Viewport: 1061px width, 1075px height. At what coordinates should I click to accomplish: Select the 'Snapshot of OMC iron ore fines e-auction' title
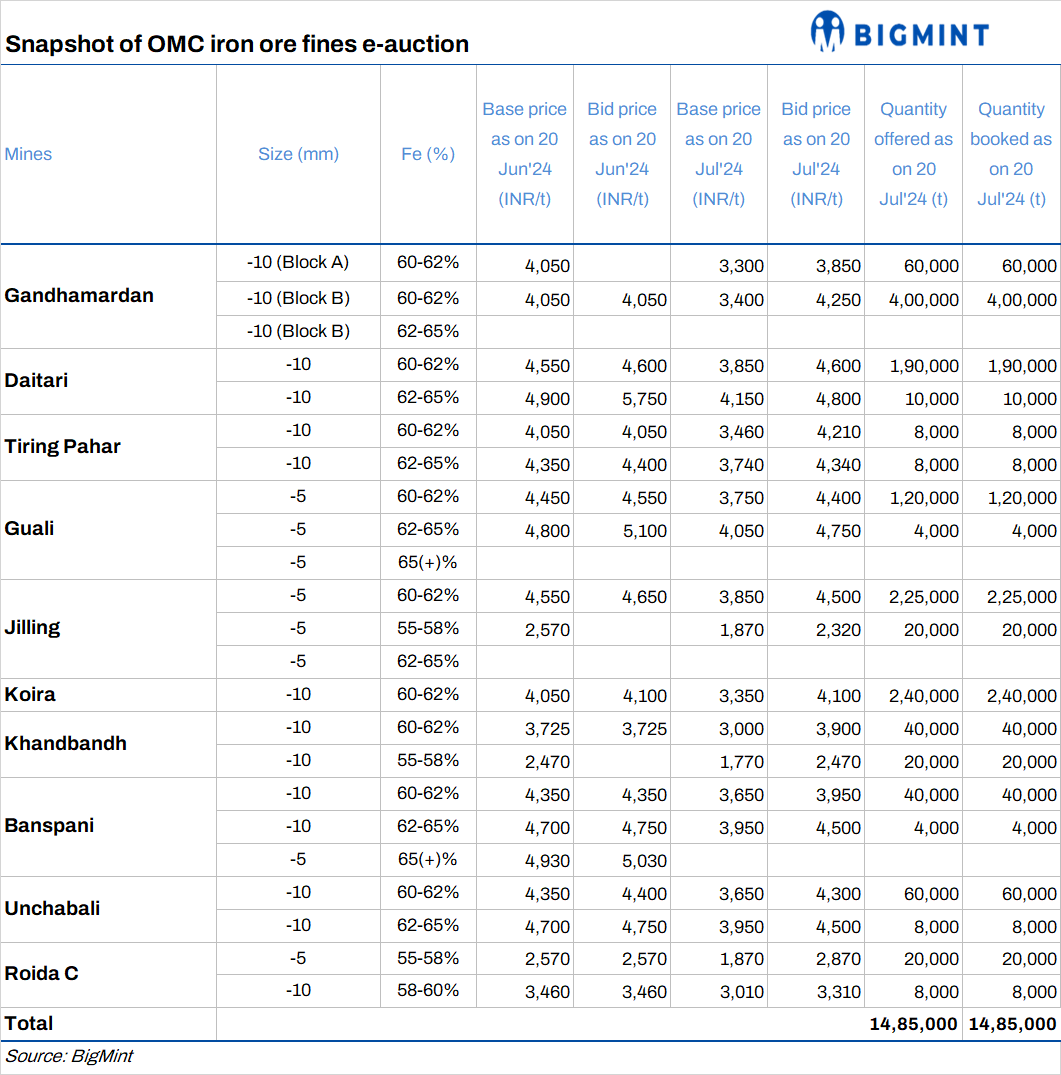[x=237, y=44]
